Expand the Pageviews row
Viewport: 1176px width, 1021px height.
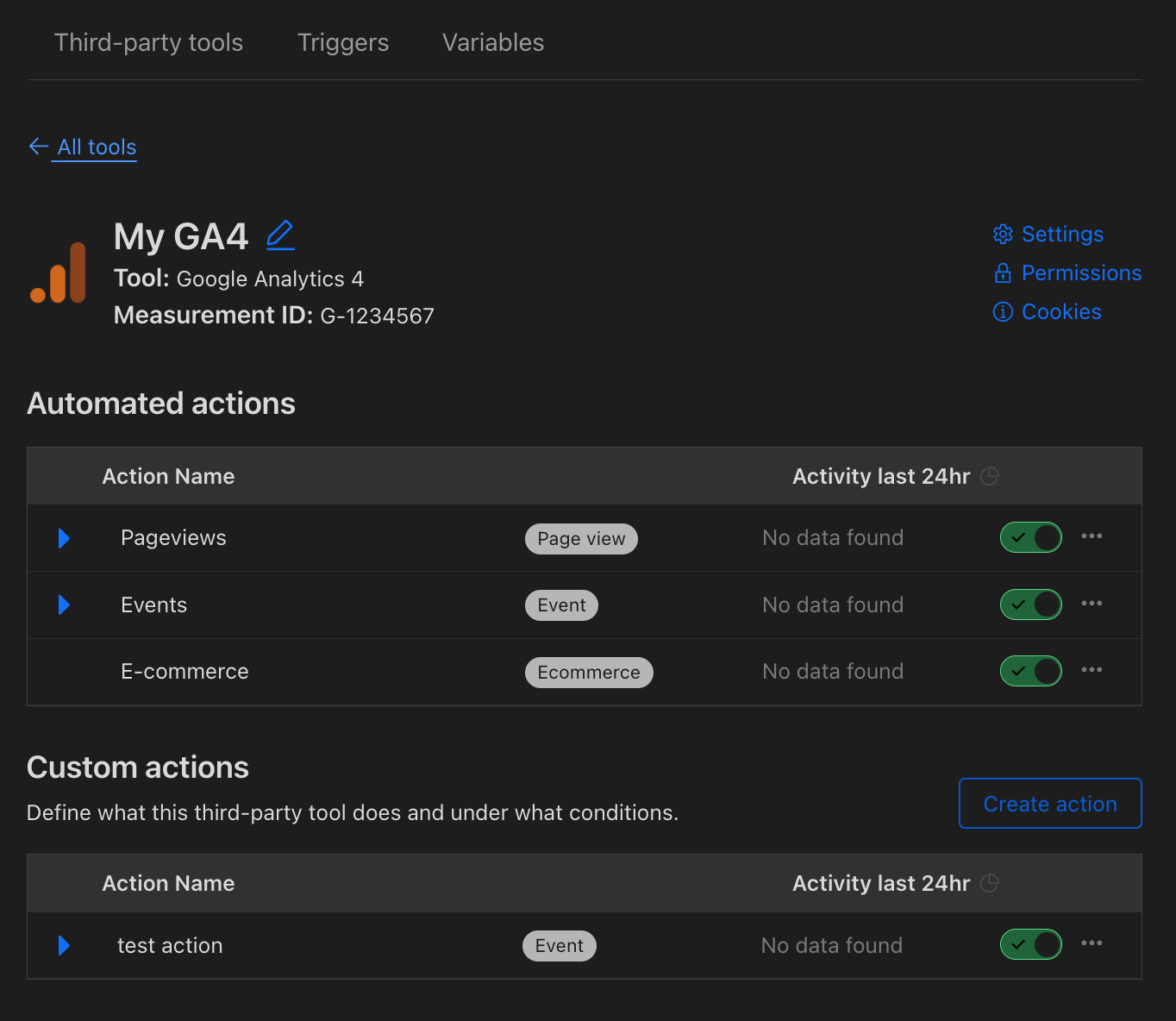pos(64,538)
